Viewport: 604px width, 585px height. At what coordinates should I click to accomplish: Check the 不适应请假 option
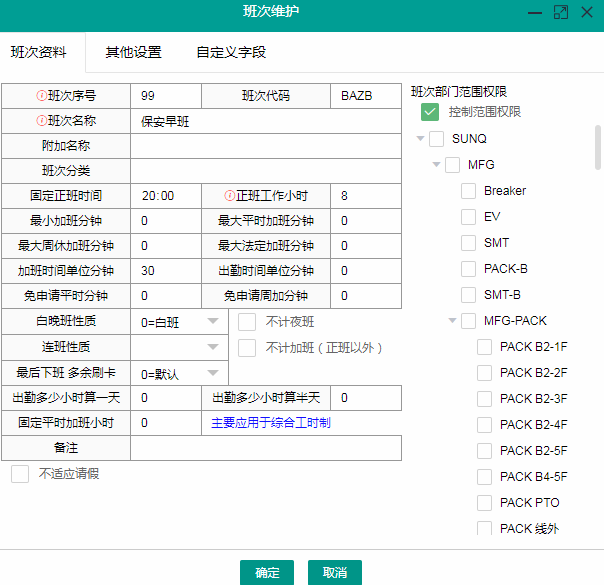point(20,474)
